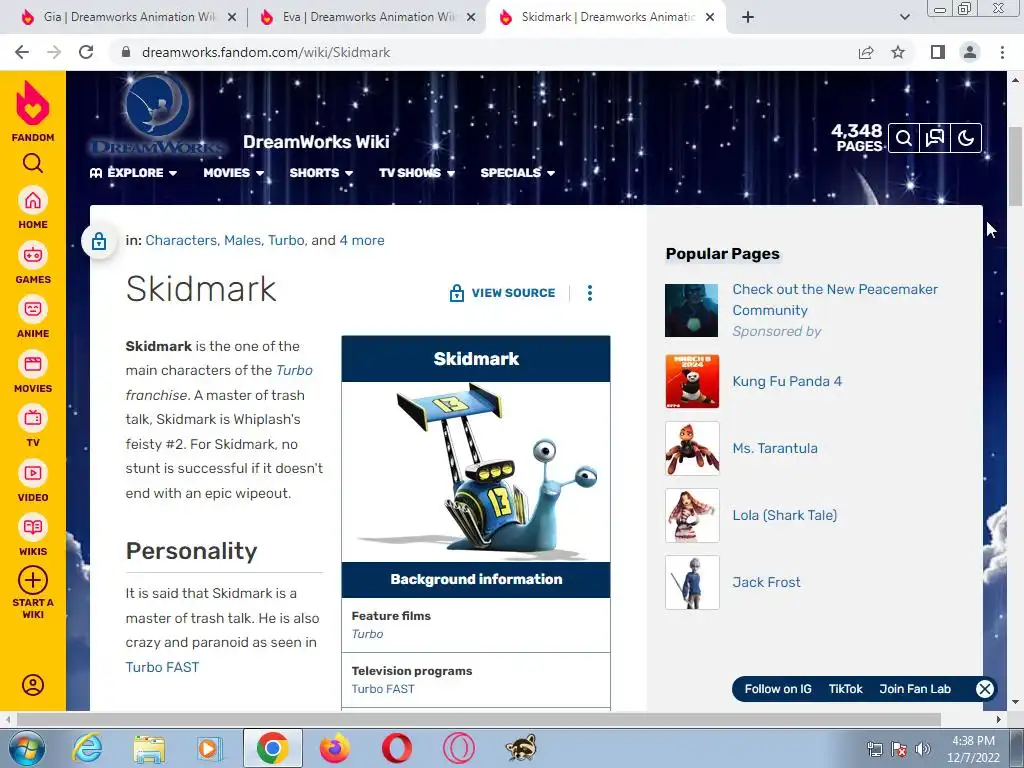Open the Wikis sidebar icon

click(33, 527)
